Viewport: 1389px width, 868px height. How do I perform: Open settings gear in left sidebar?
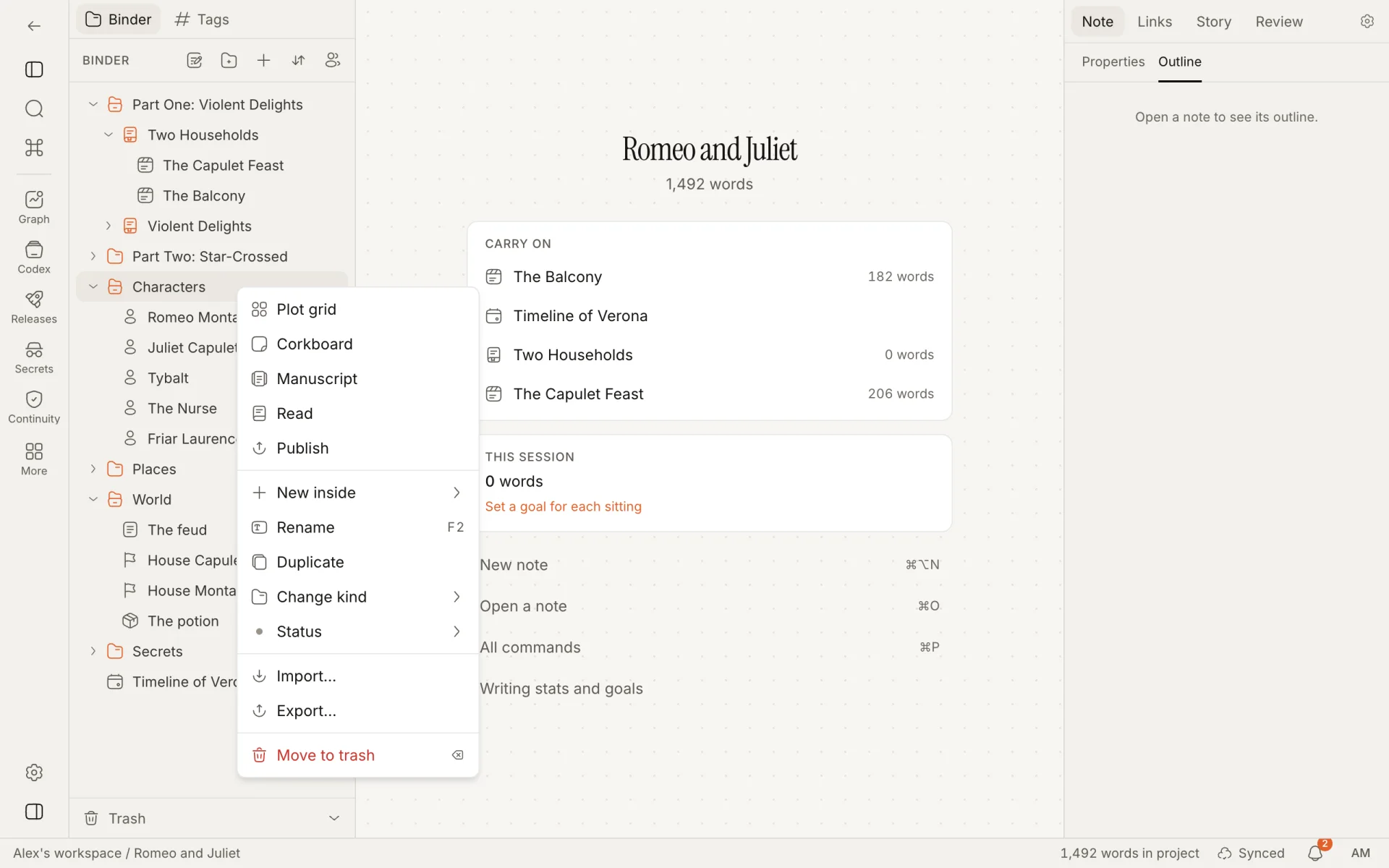click(34, 773)
